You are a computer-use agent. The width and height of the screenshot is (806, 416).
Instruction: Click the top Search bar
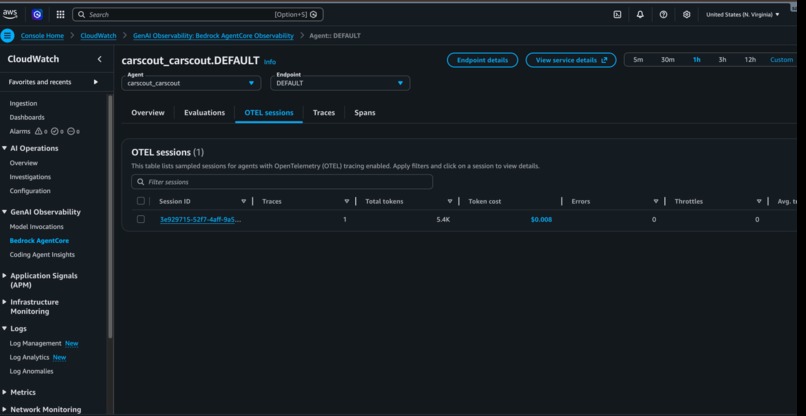tap(198, 15)
